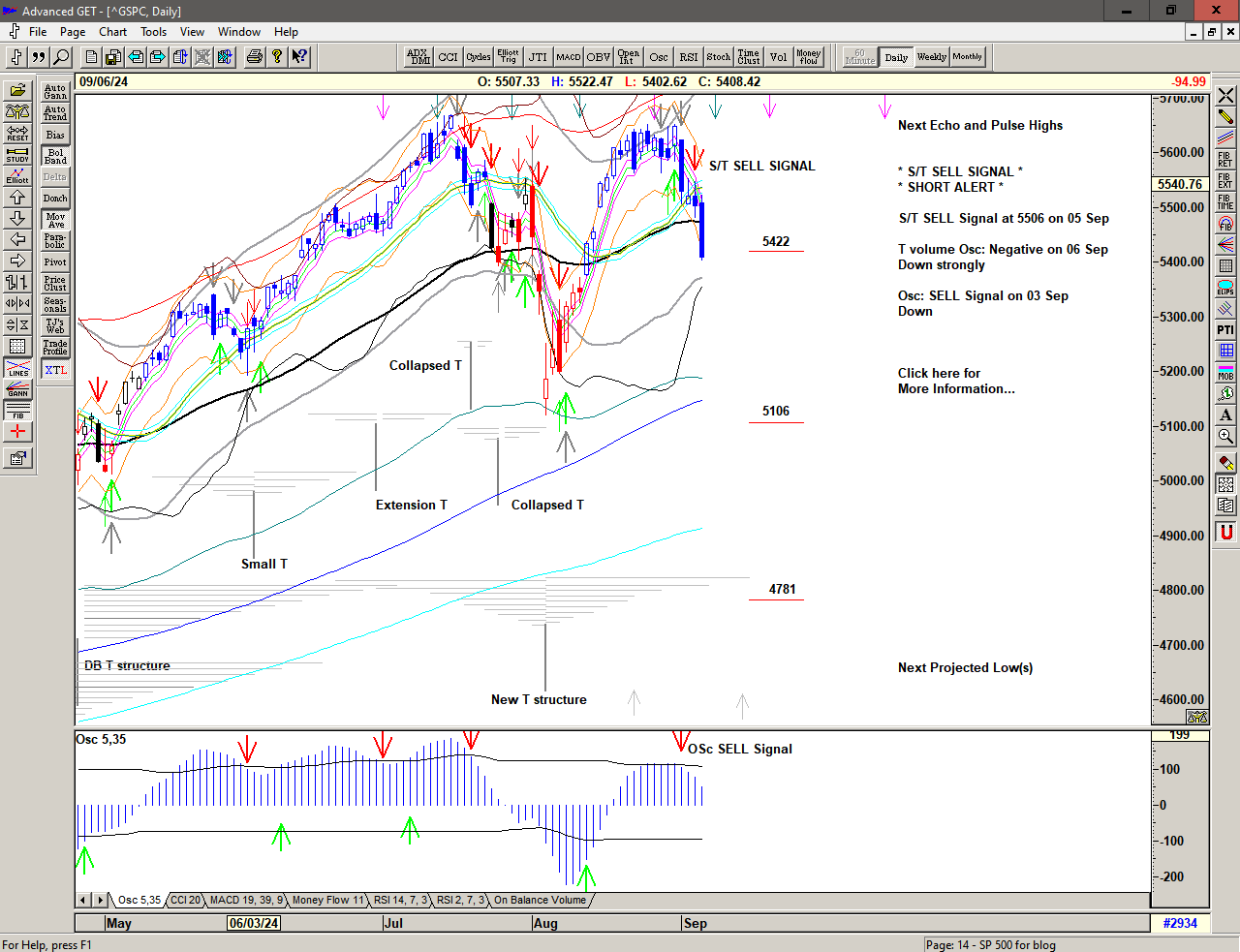Click the RSI indicator button
This screenshot has height=952, width=1240.
pyautogui.click(x=688, y=57)
